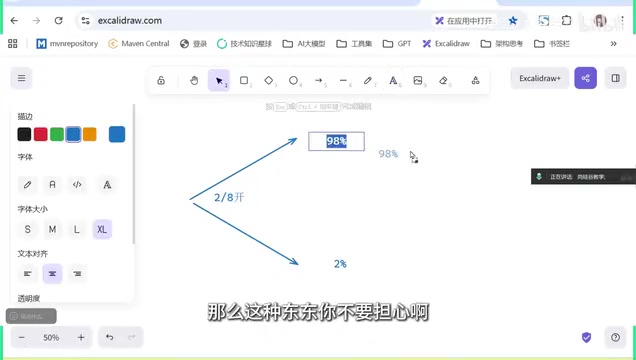Click the Excalidraw+ button
Image resolution: width=636 pixels, height=360 pixels.
click(540, 78)
